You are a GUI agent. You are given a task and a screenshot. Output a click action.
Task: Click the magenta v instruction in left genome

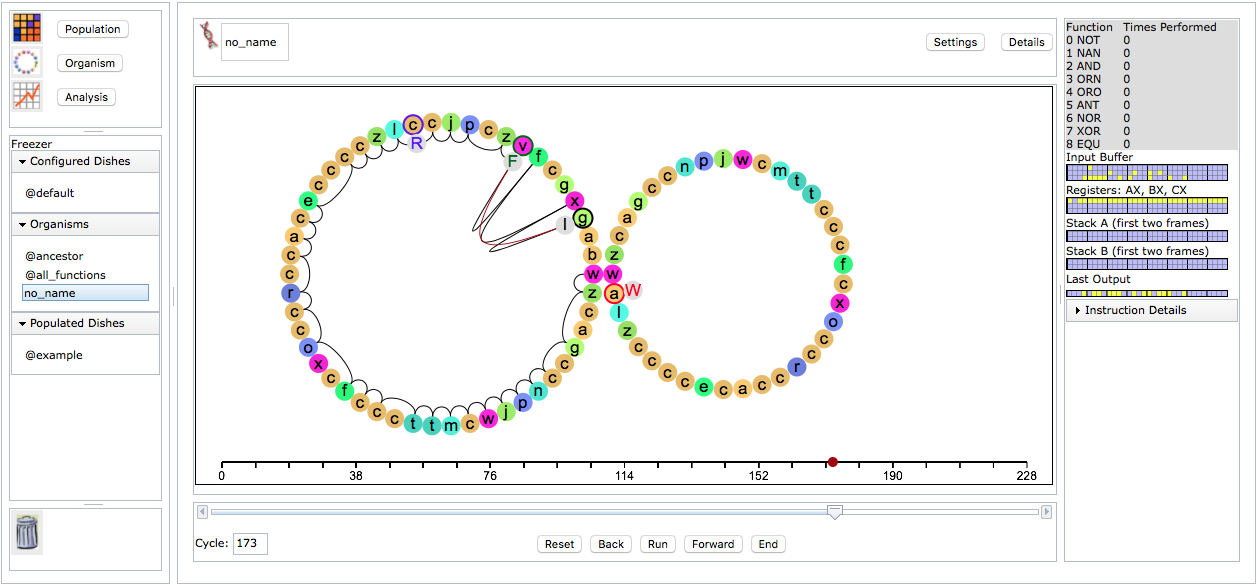pyautogui.click(x=523, y=146)
